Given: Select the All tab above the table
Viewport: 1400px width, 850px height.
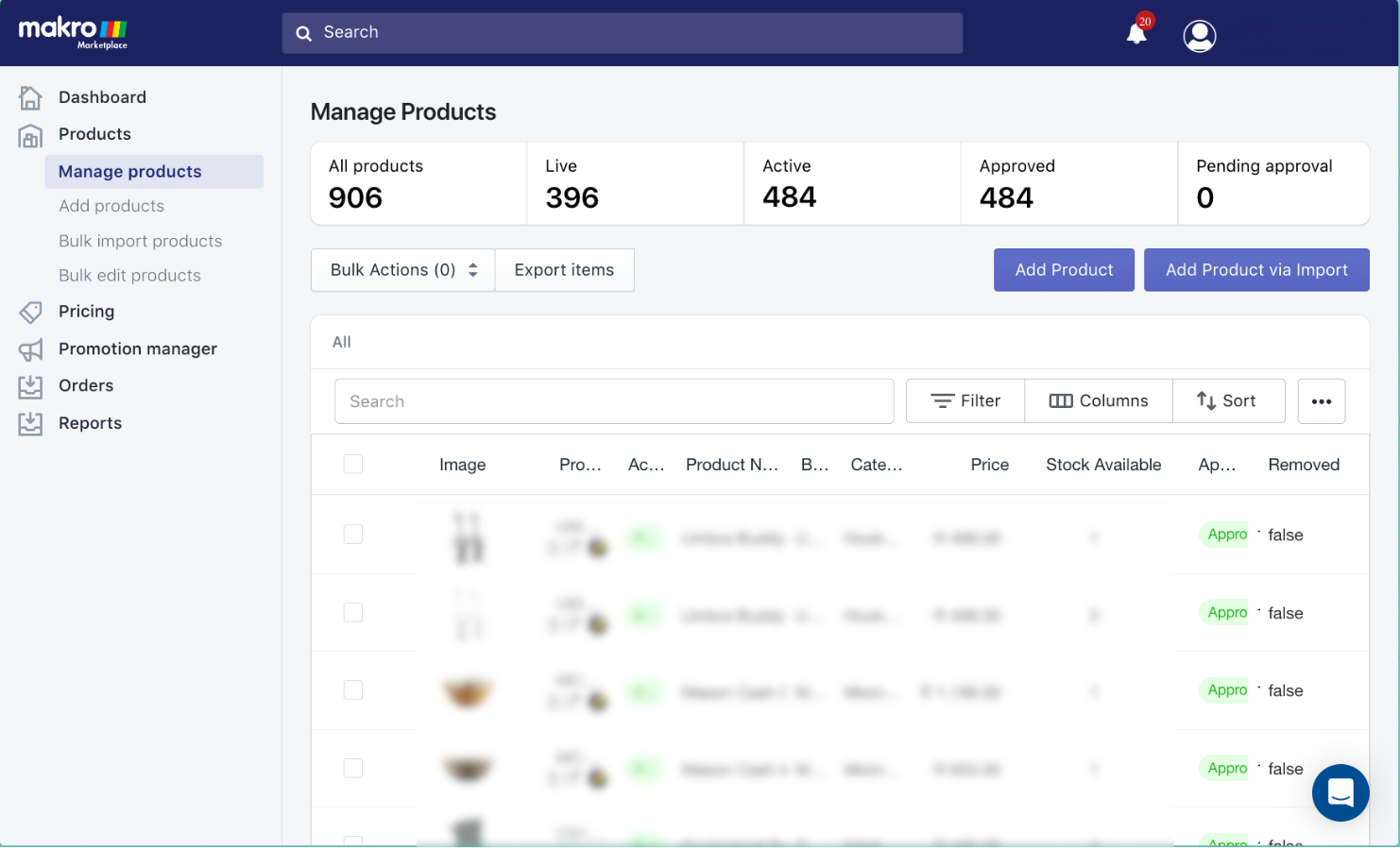Looking at the screenshot, I should [x=342, y=342].
